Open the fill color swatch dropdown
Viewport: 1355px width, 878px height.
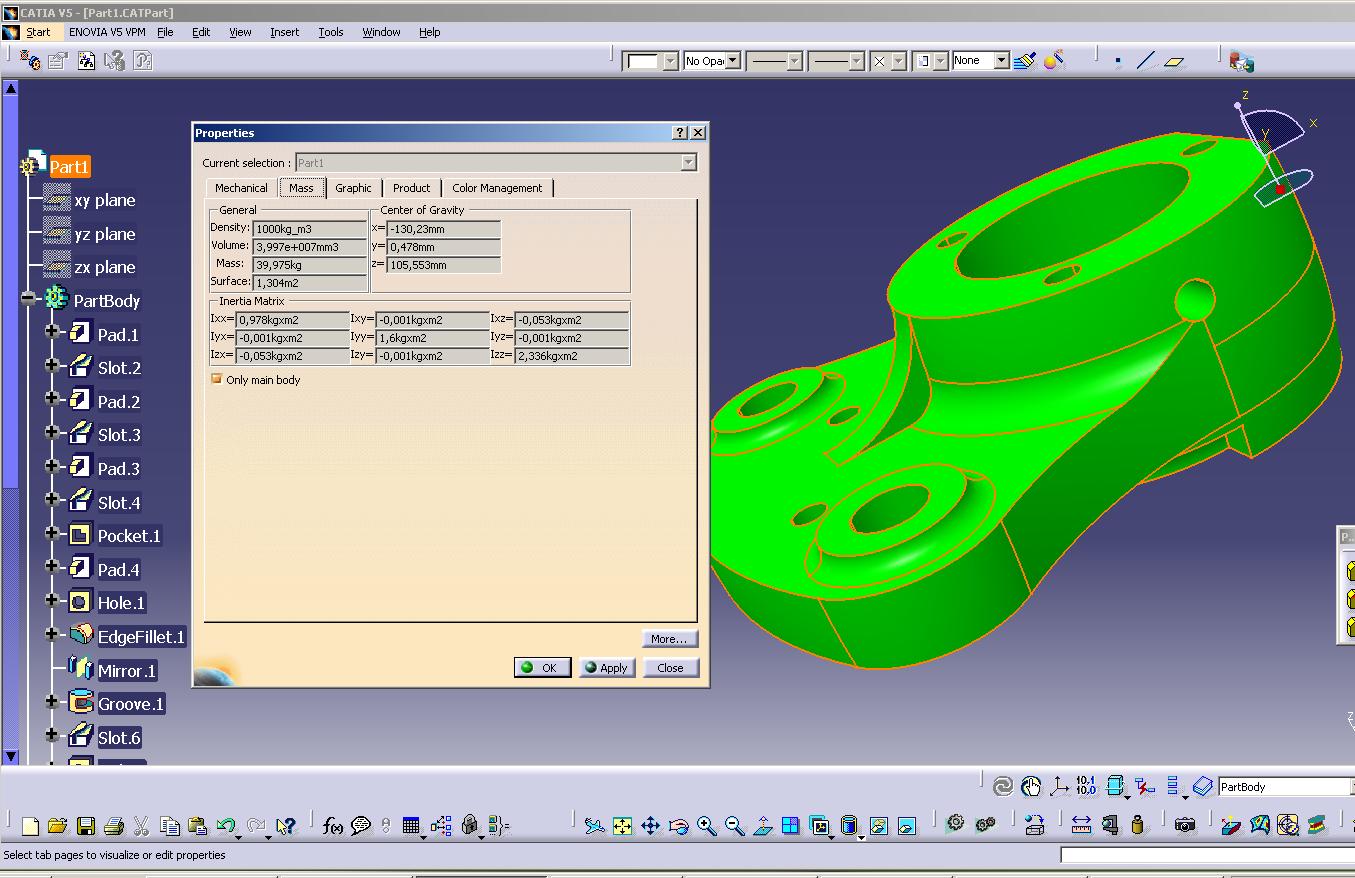[670, 61]
